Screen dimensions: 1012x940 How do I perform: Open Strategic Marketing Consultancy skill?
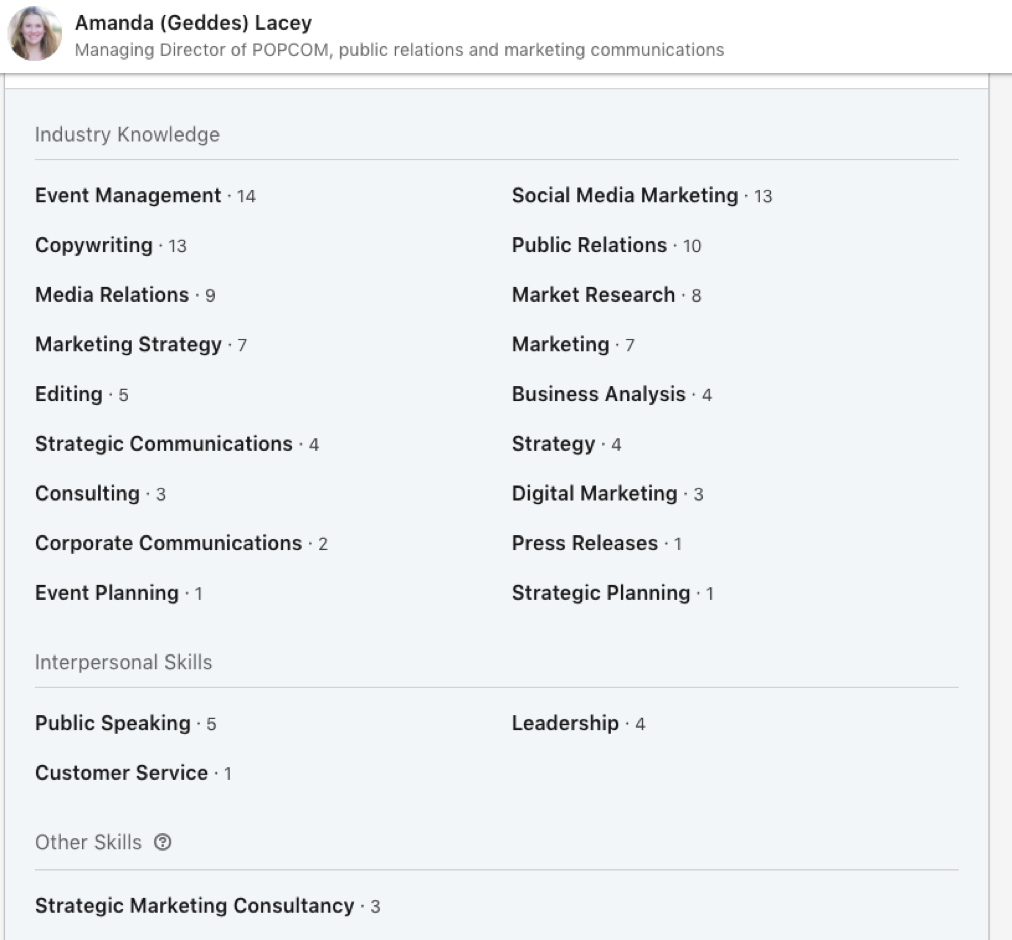click(194, 906)
